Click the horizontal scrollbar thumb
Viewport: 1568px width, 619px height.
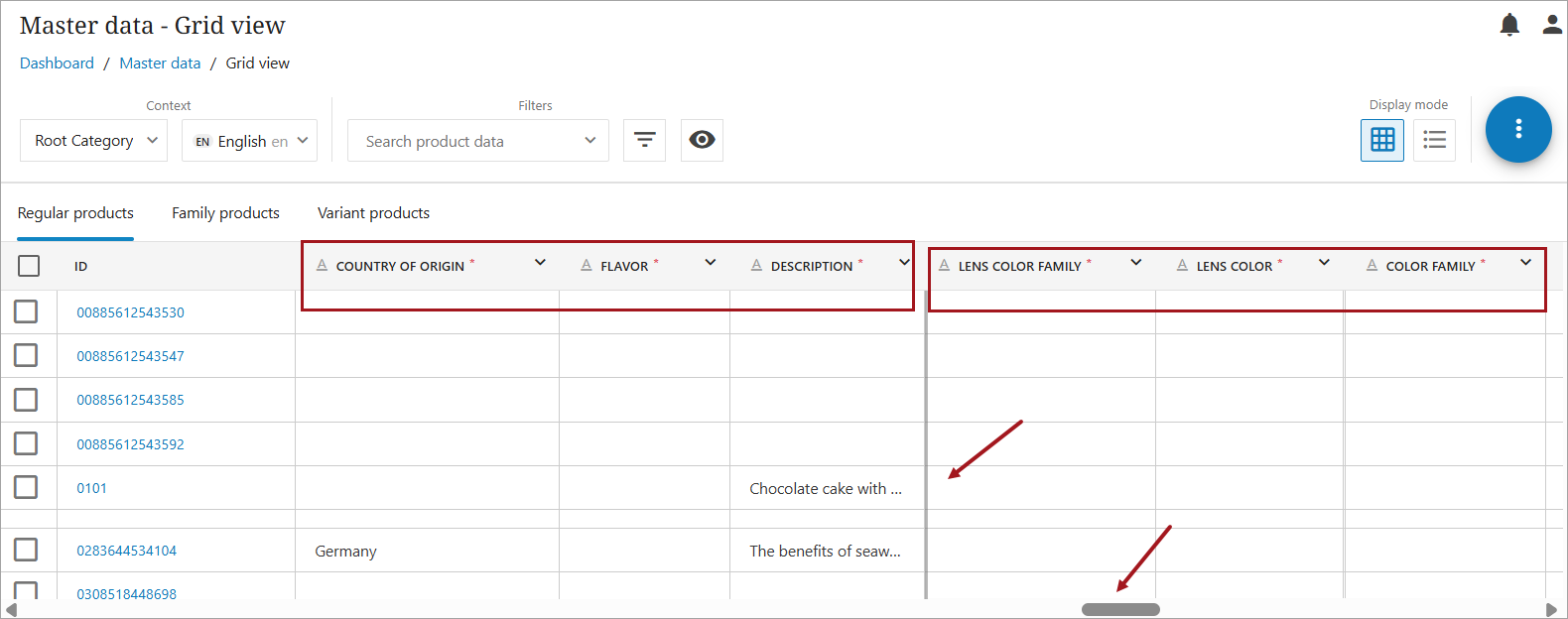click(x=1120, y=609)
